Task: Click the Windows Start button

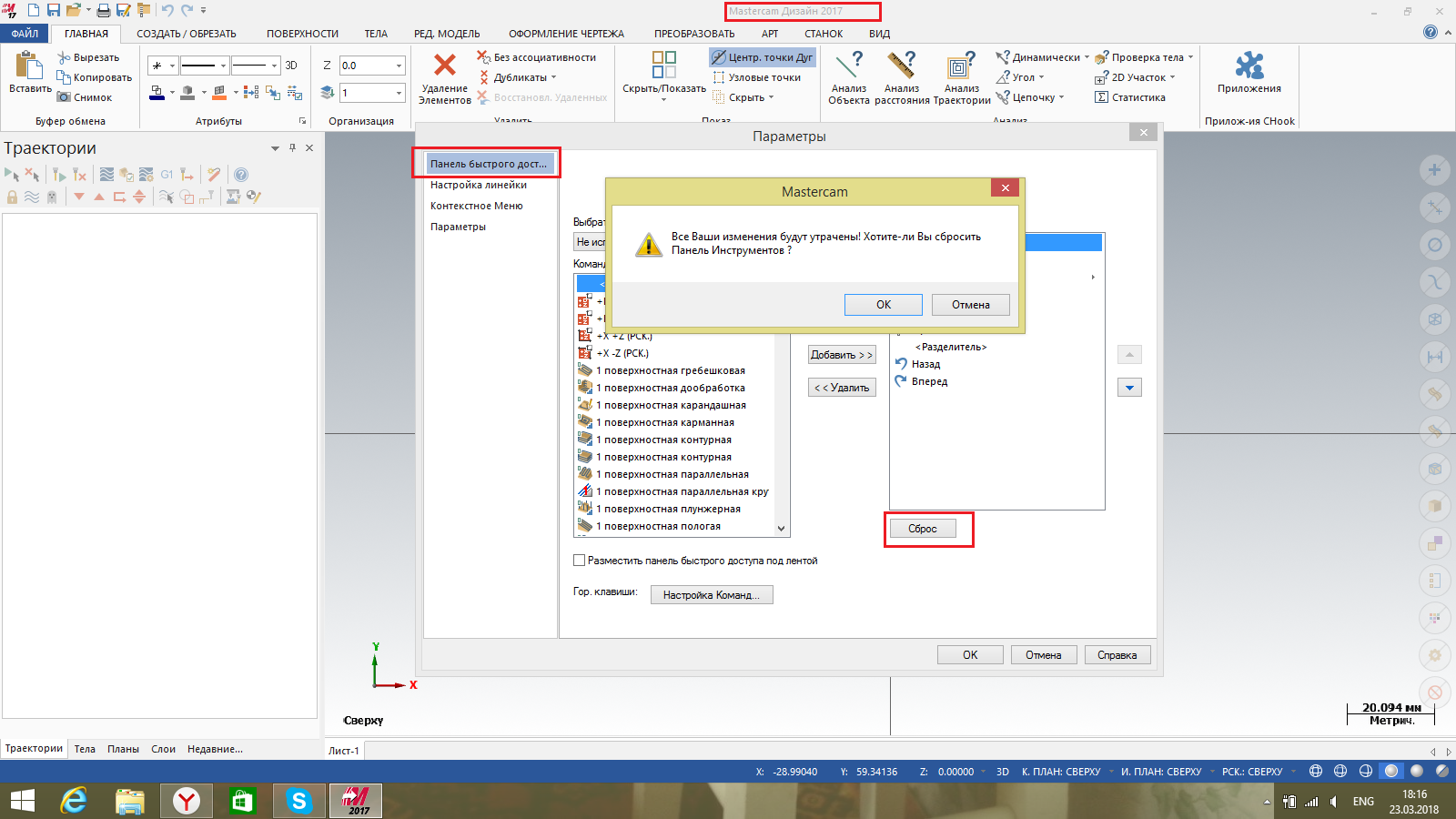Action: [x=22, y=801]
